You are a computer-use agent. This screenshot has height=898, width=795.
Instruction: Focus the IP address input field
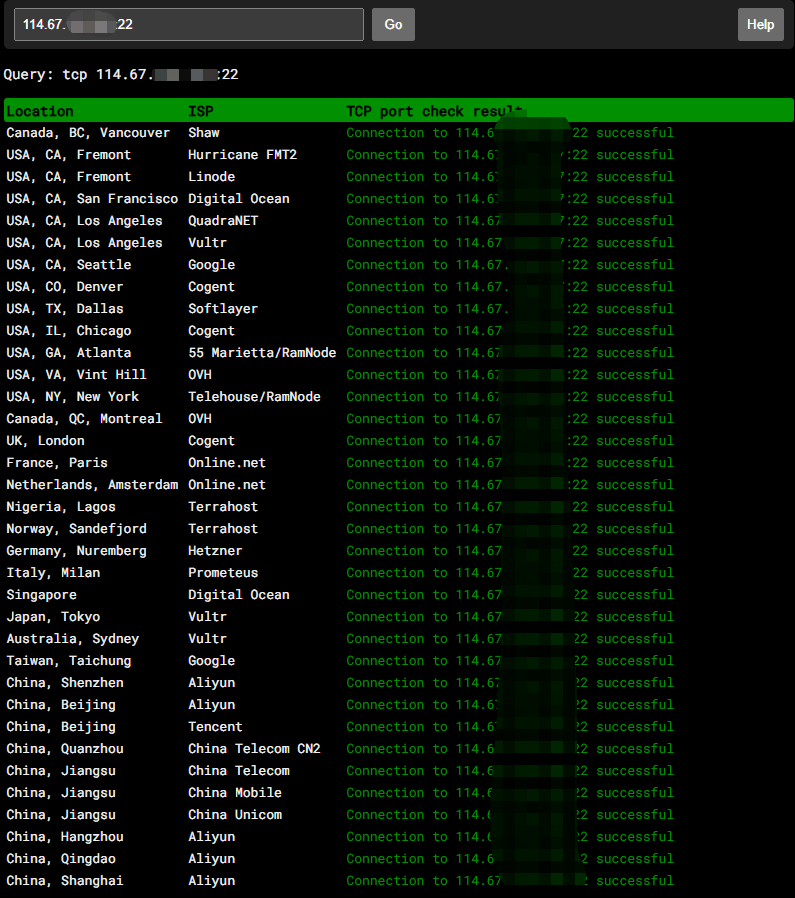pos(189,25)
